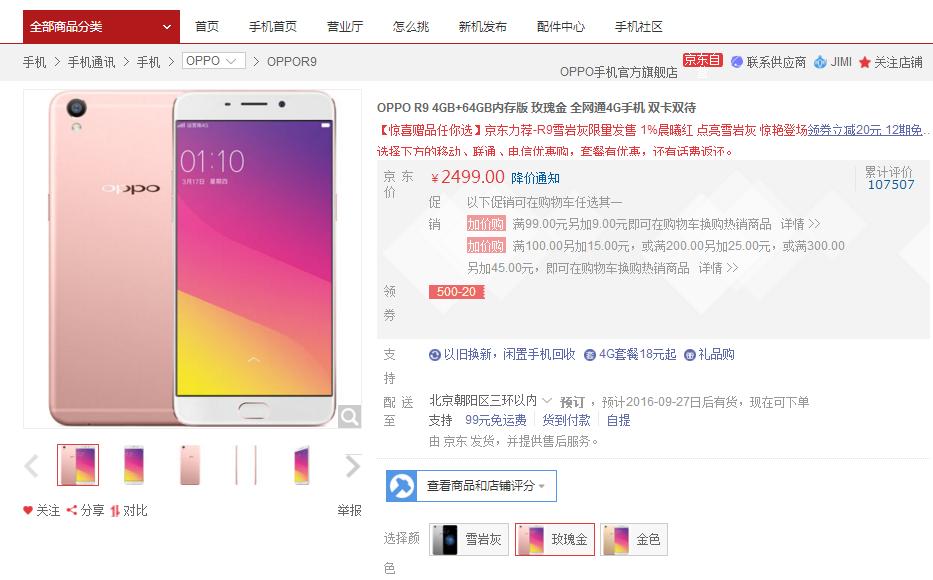Click the 分享 share icon
This screenshot has height=580, width=933.
point(71,510)
